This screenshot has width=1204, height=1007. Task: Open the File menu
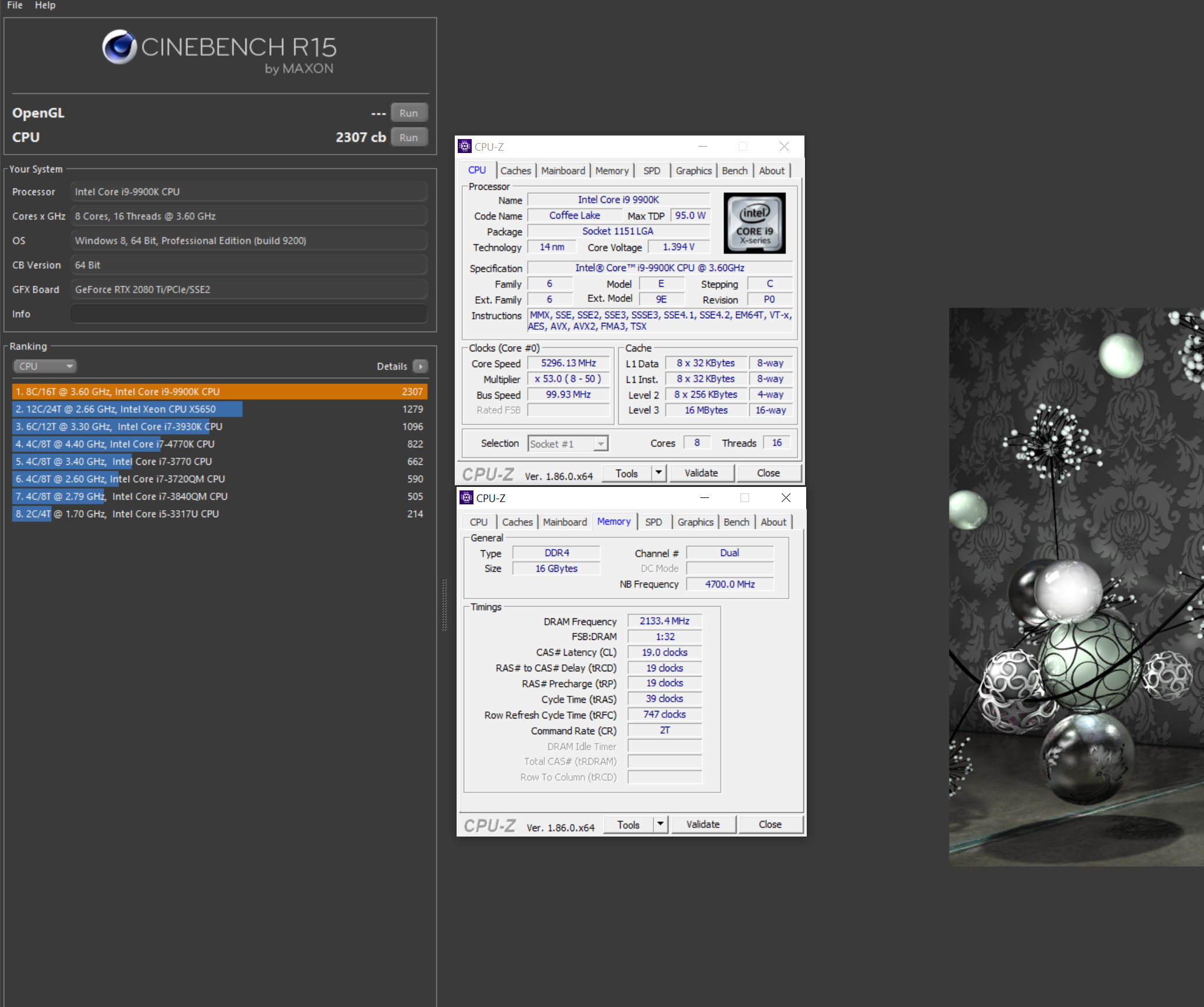(15, 5)
